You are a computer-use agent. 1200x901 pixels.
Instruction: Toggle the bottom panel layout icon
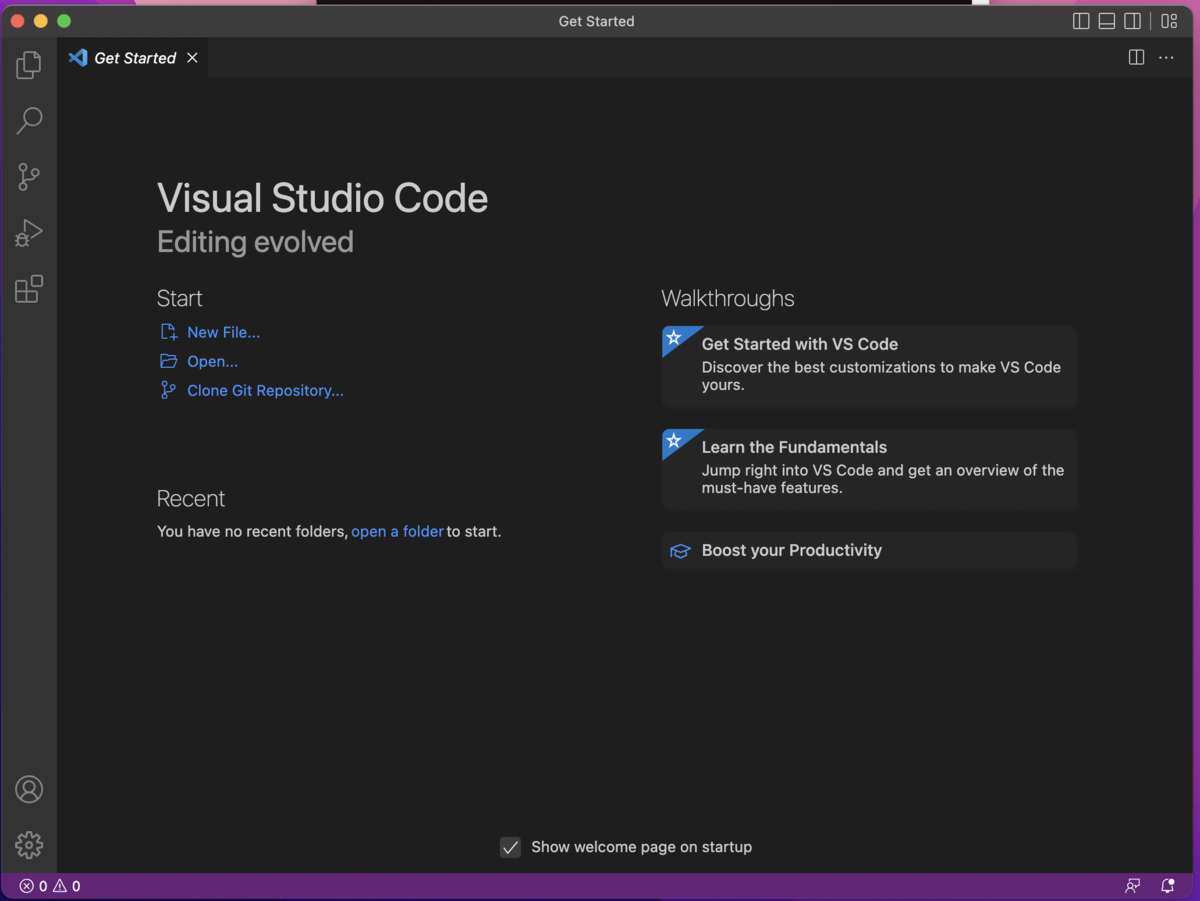1107,21
